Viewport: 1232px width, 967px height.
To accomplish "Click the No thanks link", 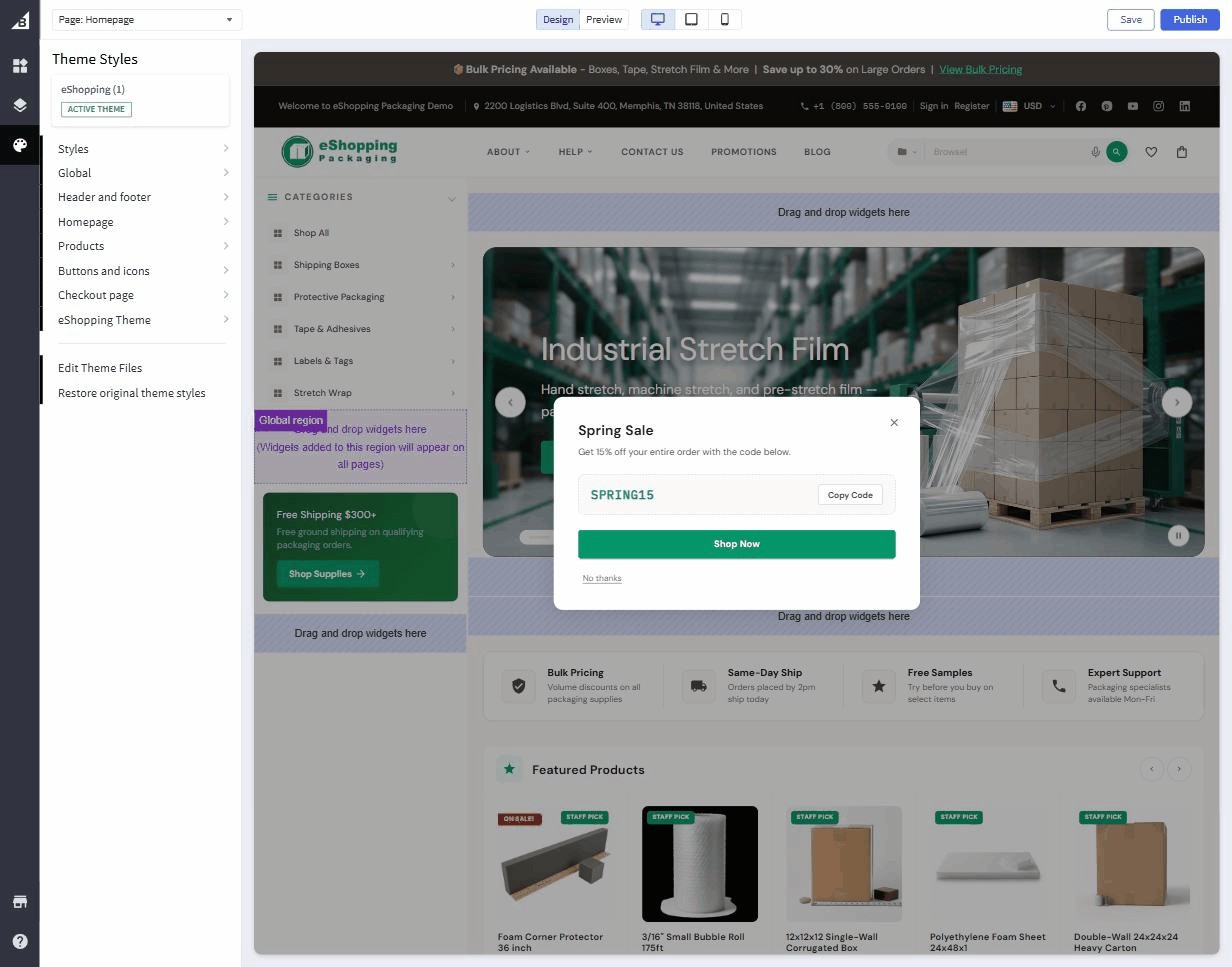I will (x=602, y=578).
